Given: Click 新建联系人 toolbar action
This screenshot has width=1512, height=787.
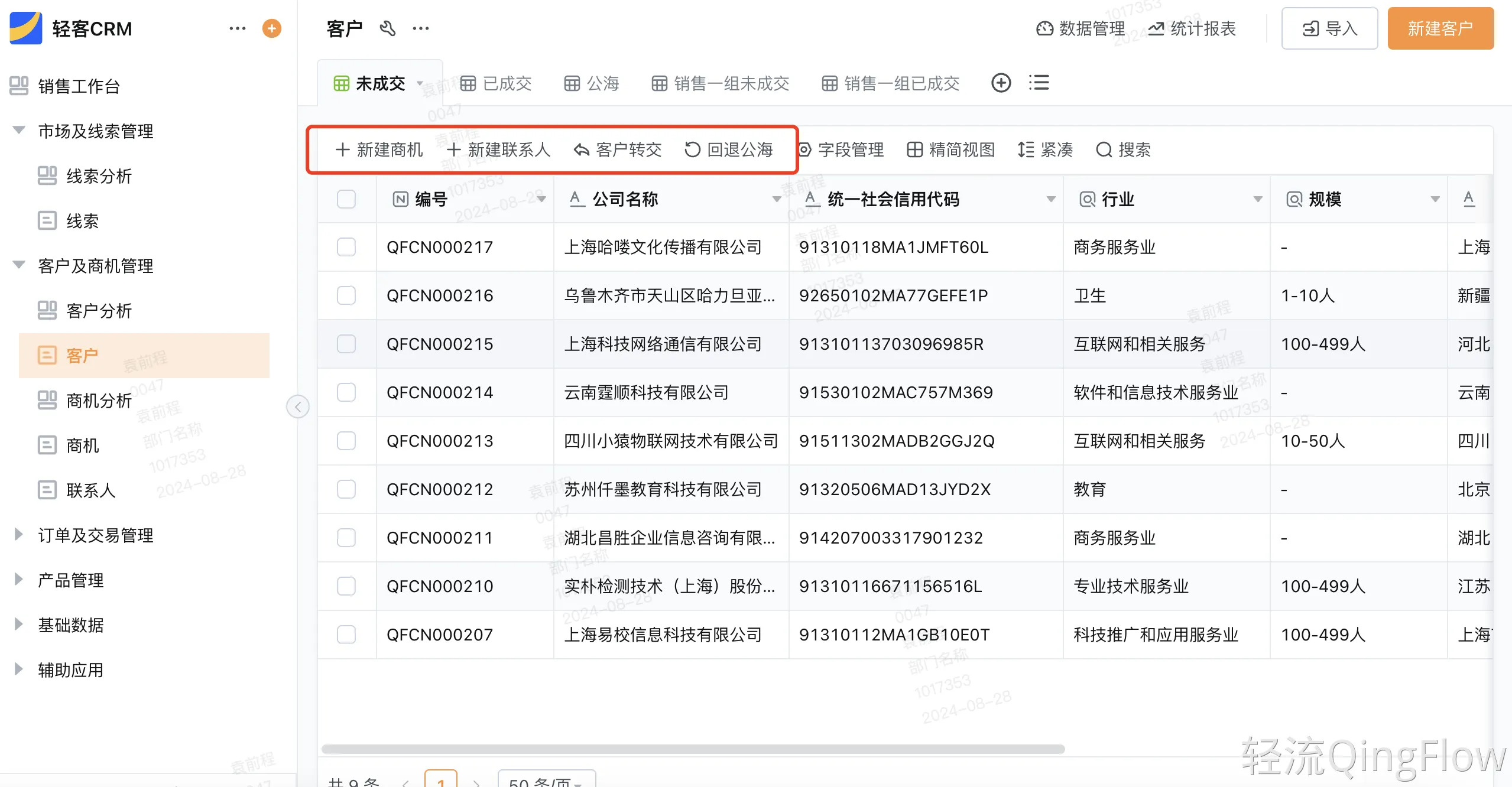Looking at the screenshot, I should pos(498,149).
